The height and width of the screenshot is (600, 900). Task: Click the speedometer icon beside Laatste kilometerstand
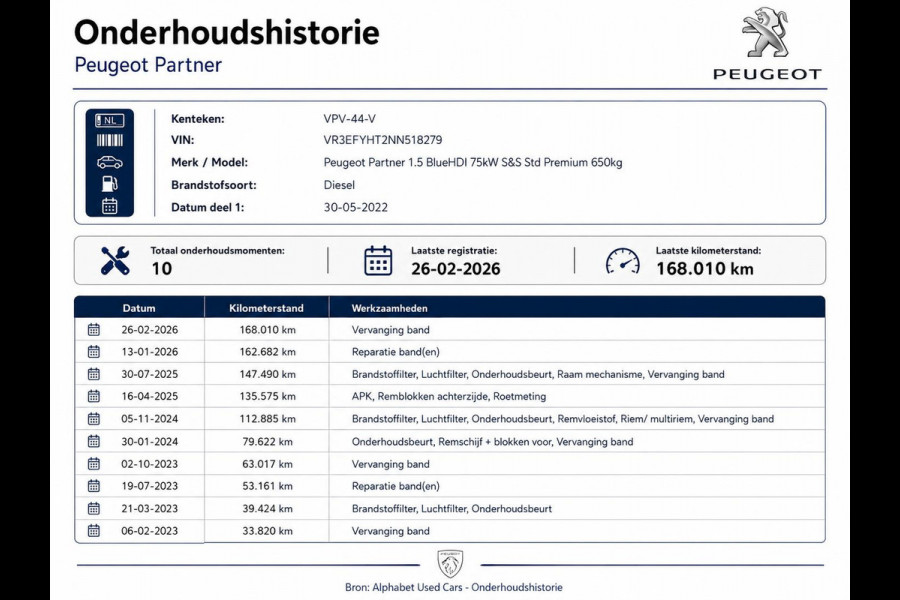pyautogui.click(x=623, y=261)
